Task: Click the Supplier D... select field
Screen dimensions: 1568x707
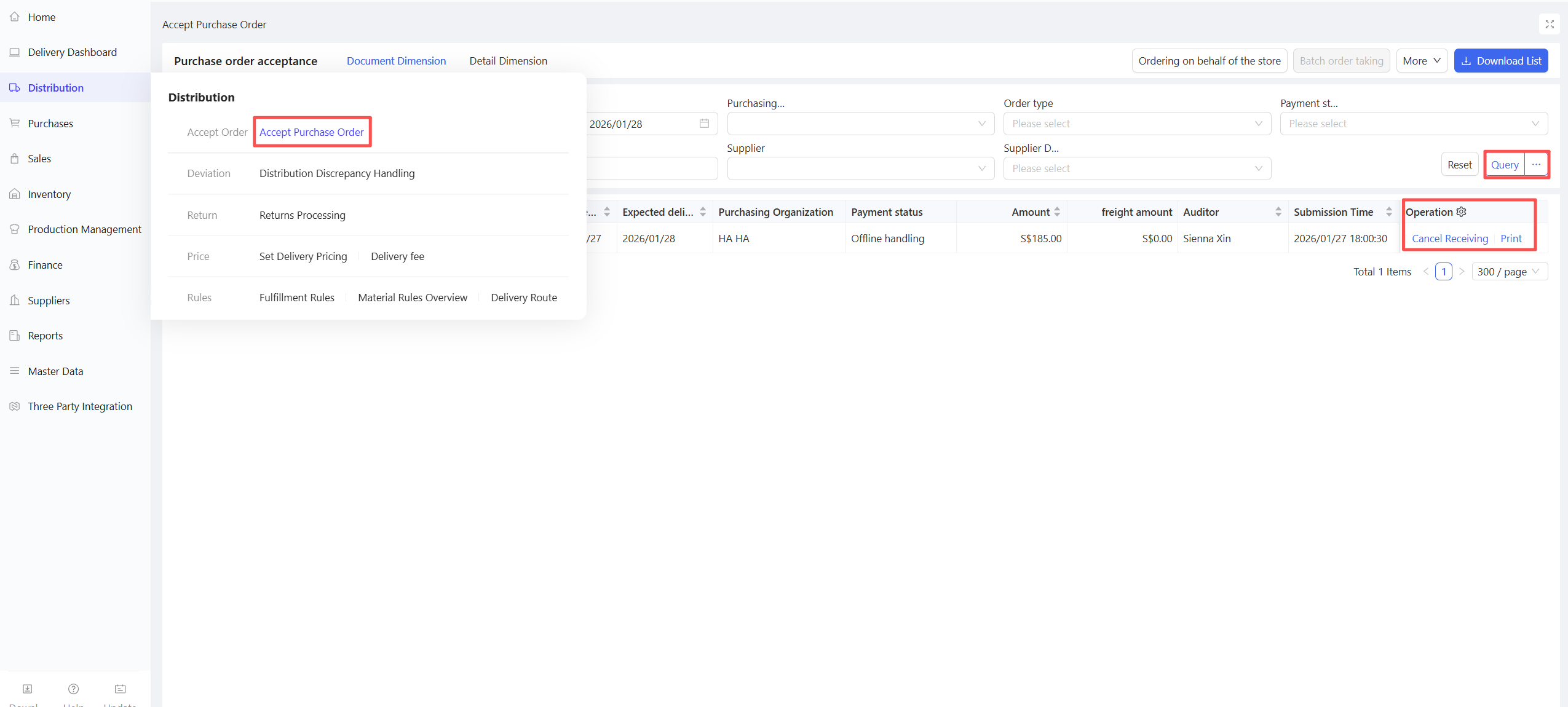Action: [x=1137, y=168]
